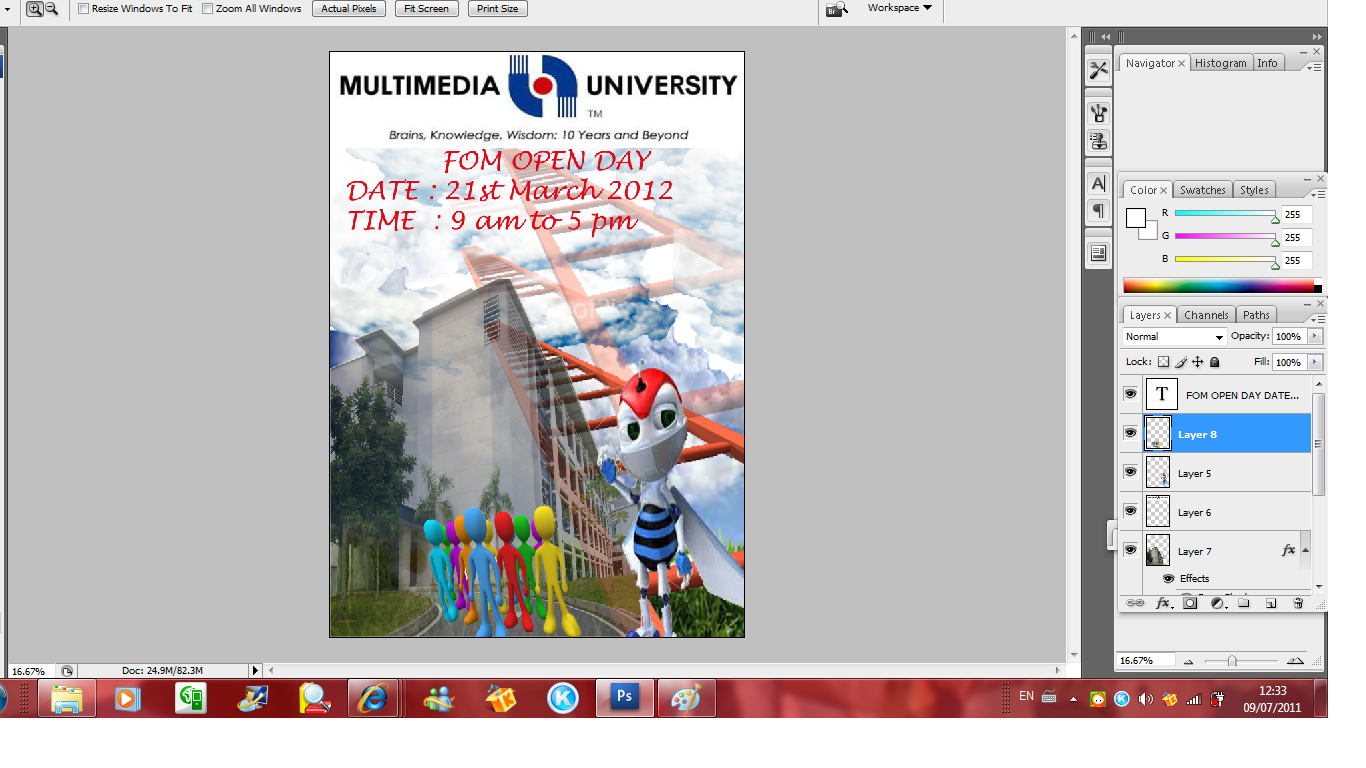Open the status bar info arrow menu
The image size is (1366, 768).
click(x=255, y=671)
